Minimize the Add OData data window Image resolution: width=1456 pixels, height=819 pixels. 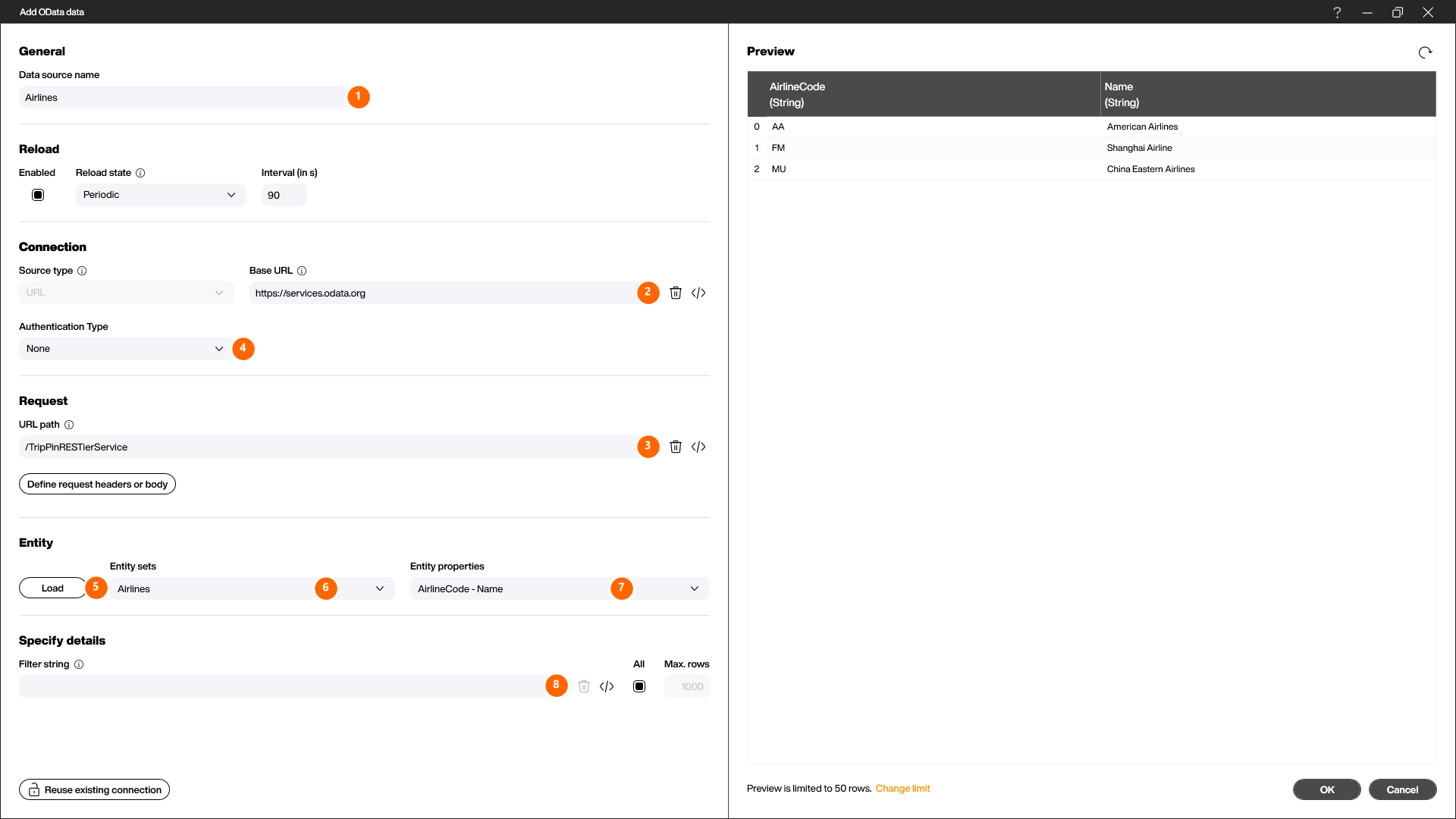click(x=1367, y=12)
